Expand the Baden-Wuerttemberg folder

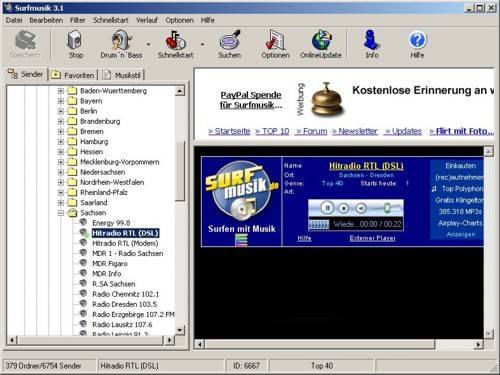point(61,91)
